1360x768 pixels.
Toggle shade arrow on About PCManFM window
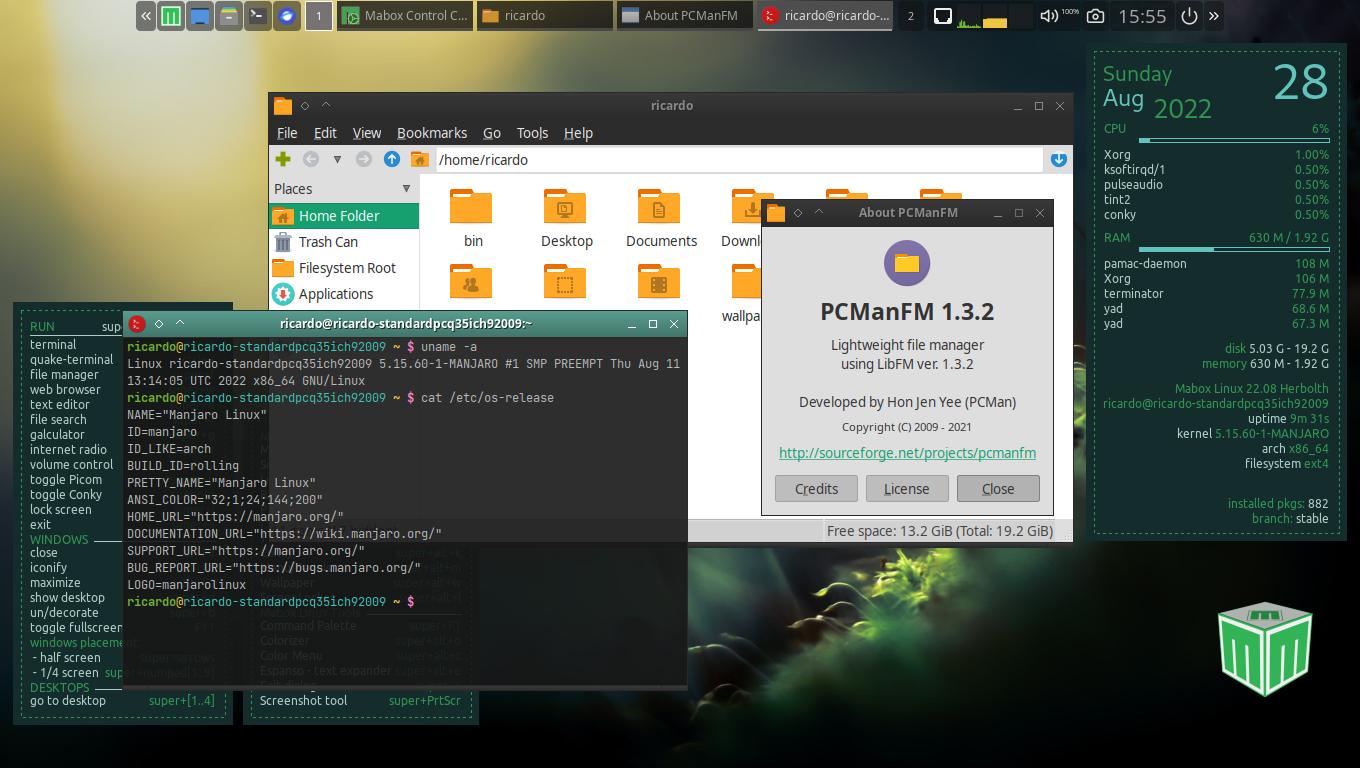click(x=819, y=212)
